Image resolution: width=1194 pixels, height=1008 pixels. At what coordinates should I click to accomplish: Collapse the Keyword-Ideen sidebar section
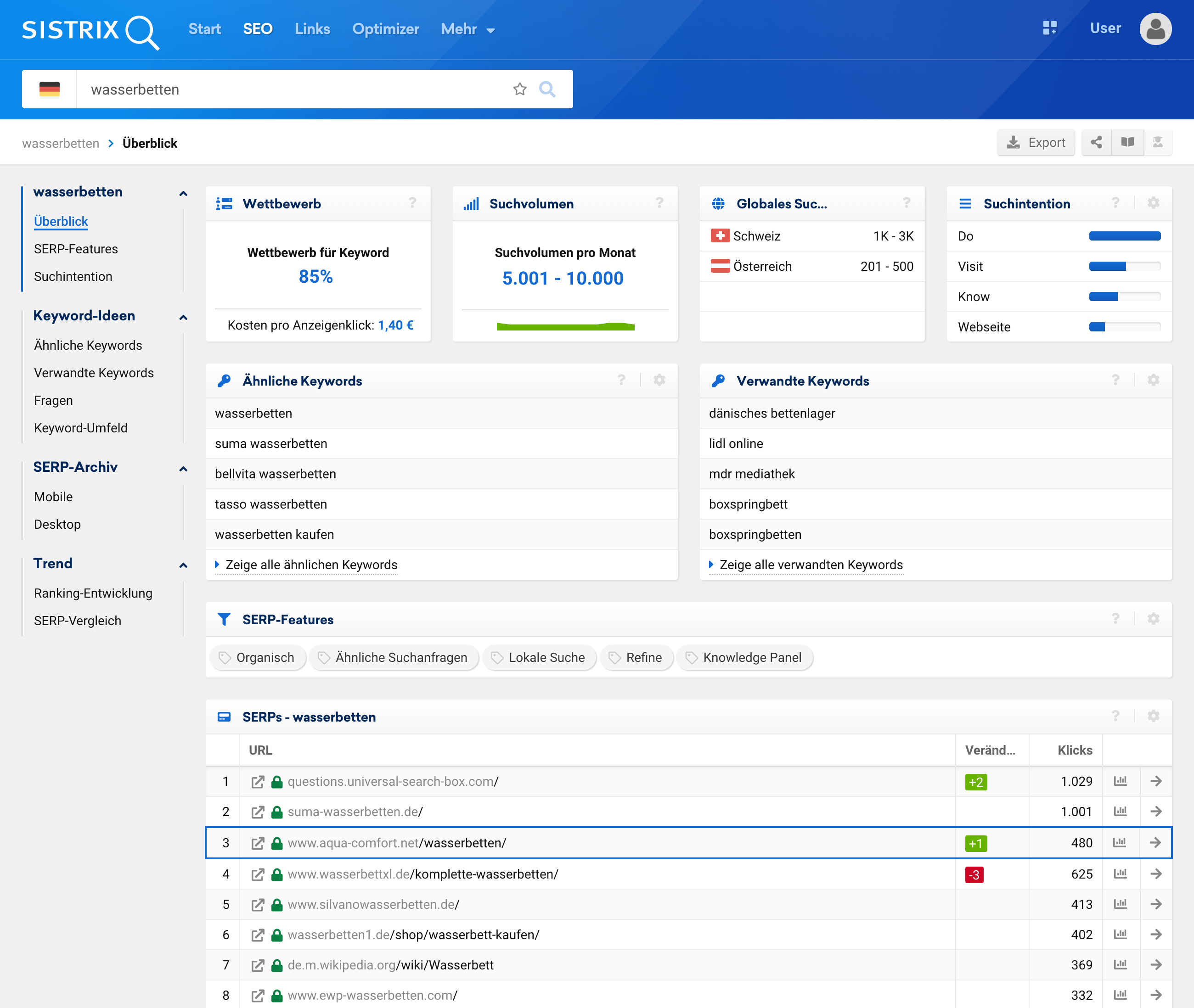pyautogui.click(x=183, y=317)
